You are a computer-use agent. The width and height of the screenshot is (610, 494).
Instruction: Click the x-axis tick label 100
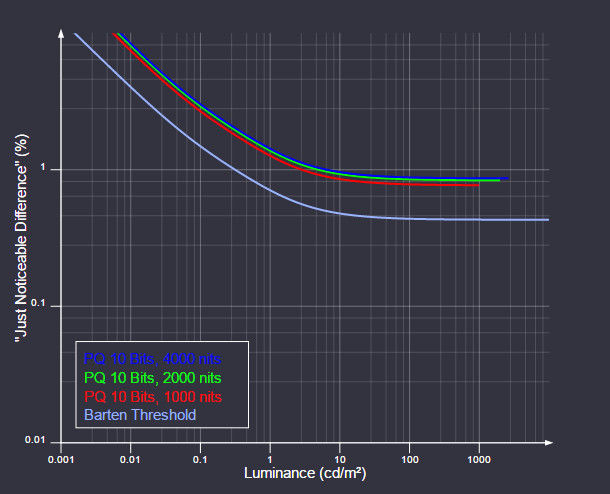(409, 460)
